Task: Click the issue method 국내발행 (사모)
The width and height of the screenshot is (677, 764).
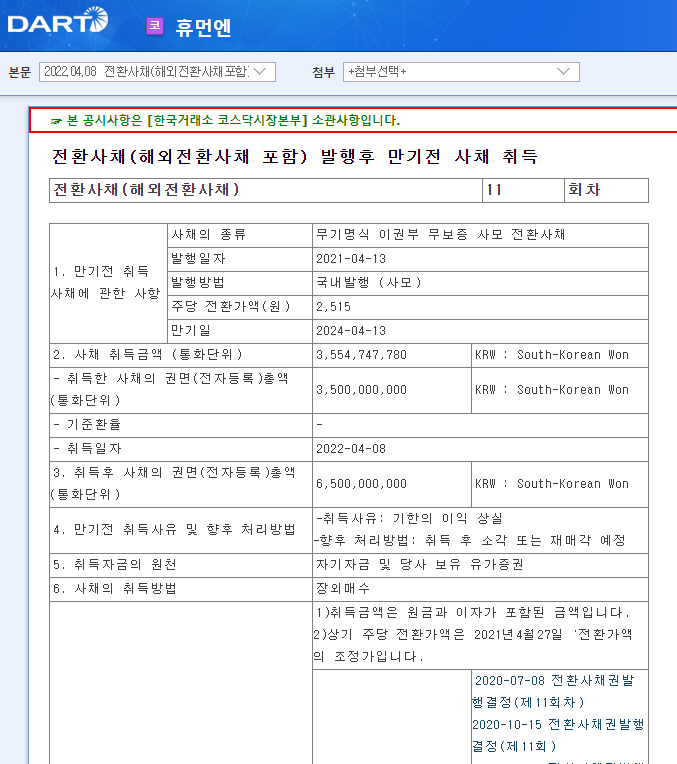Action: 369,283
